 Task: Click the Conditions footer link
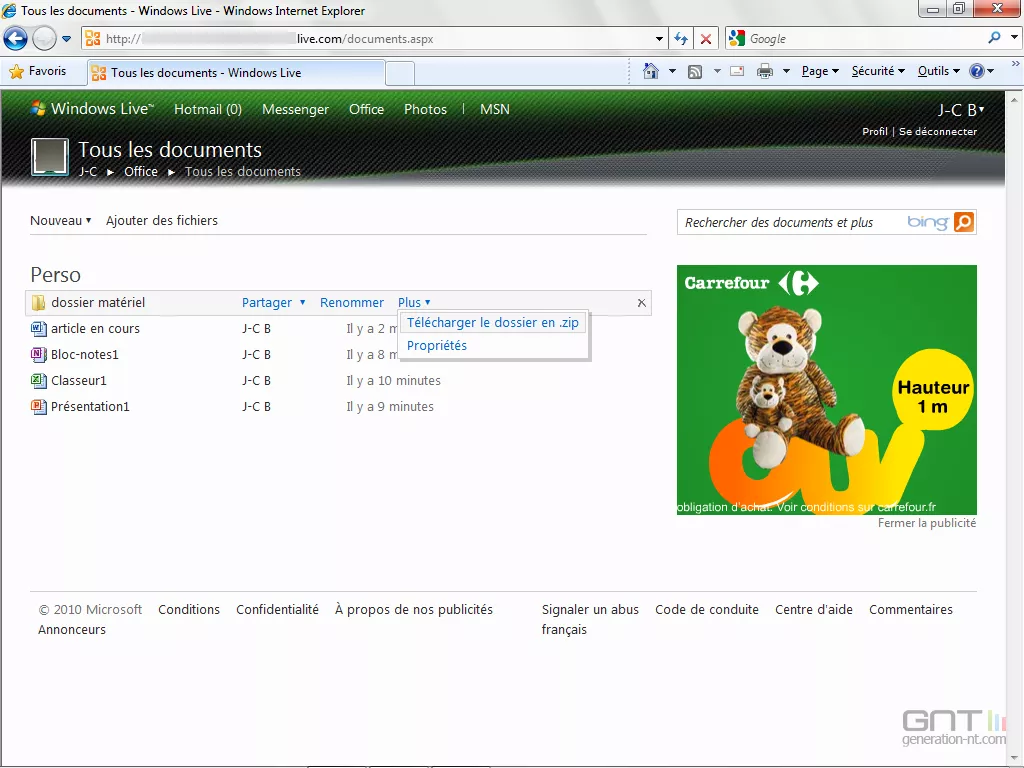click(x=189, y=609)
